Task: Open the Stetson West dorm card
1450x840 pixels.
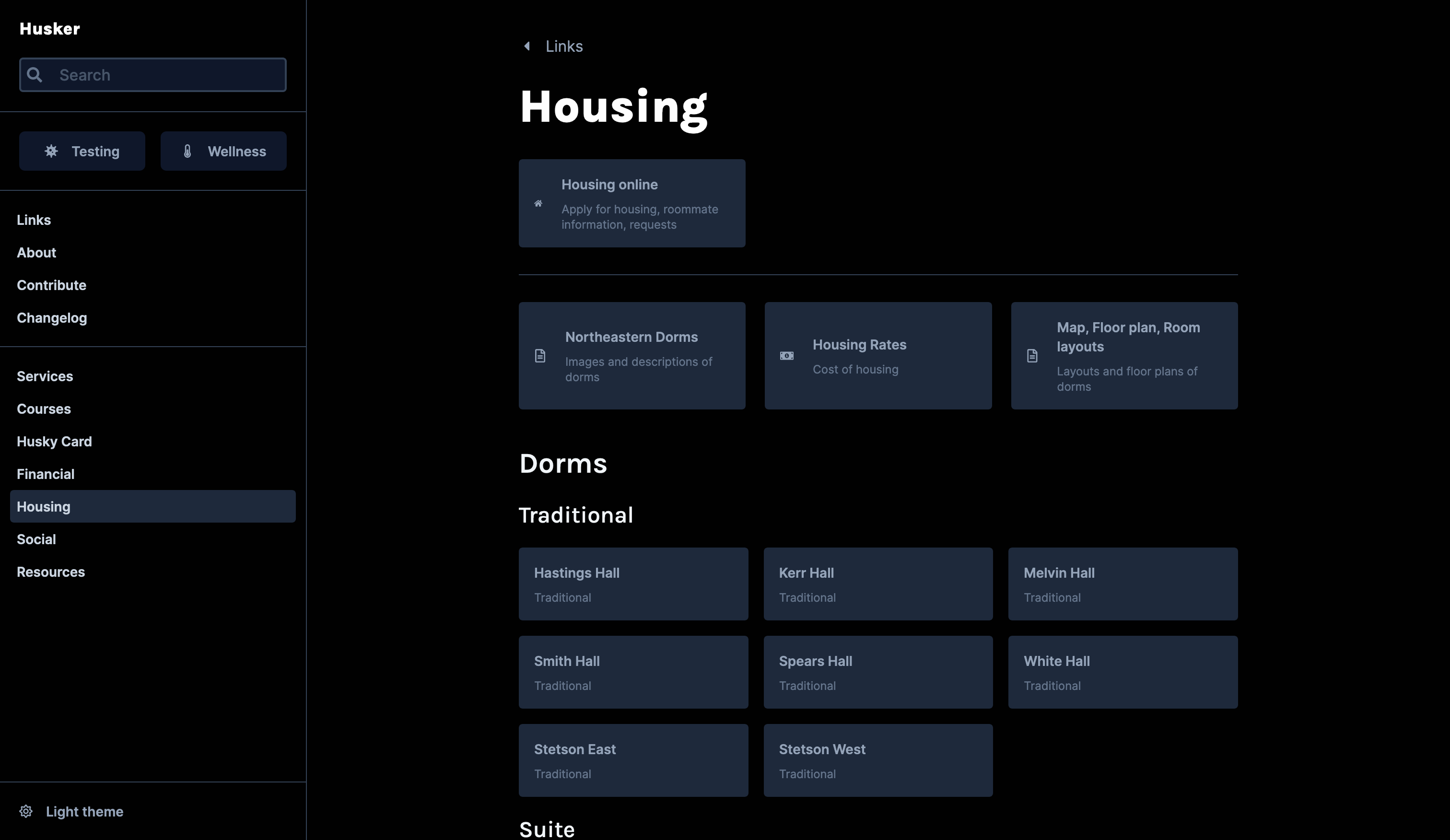Action: click(x=878, y=760)
